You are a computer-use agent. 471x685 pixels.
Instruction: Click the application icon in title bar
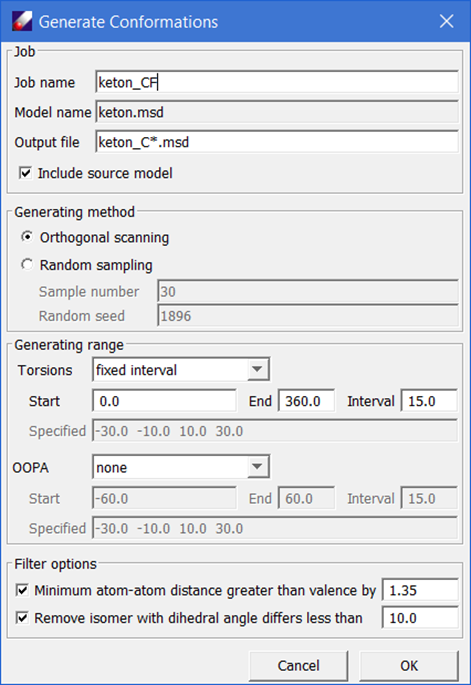tap(22, 21)
